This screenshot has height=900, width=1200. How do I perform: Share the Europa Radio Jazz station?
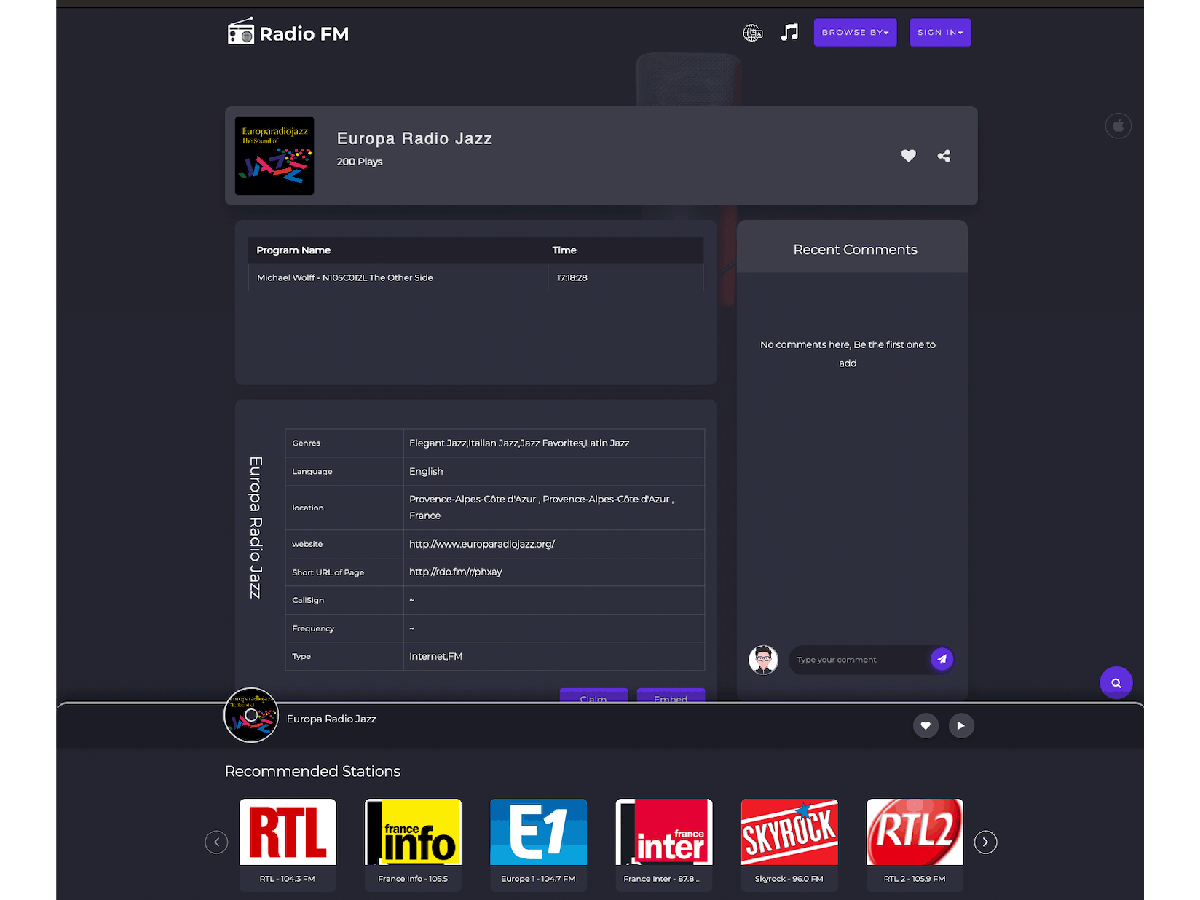[944, 156]
